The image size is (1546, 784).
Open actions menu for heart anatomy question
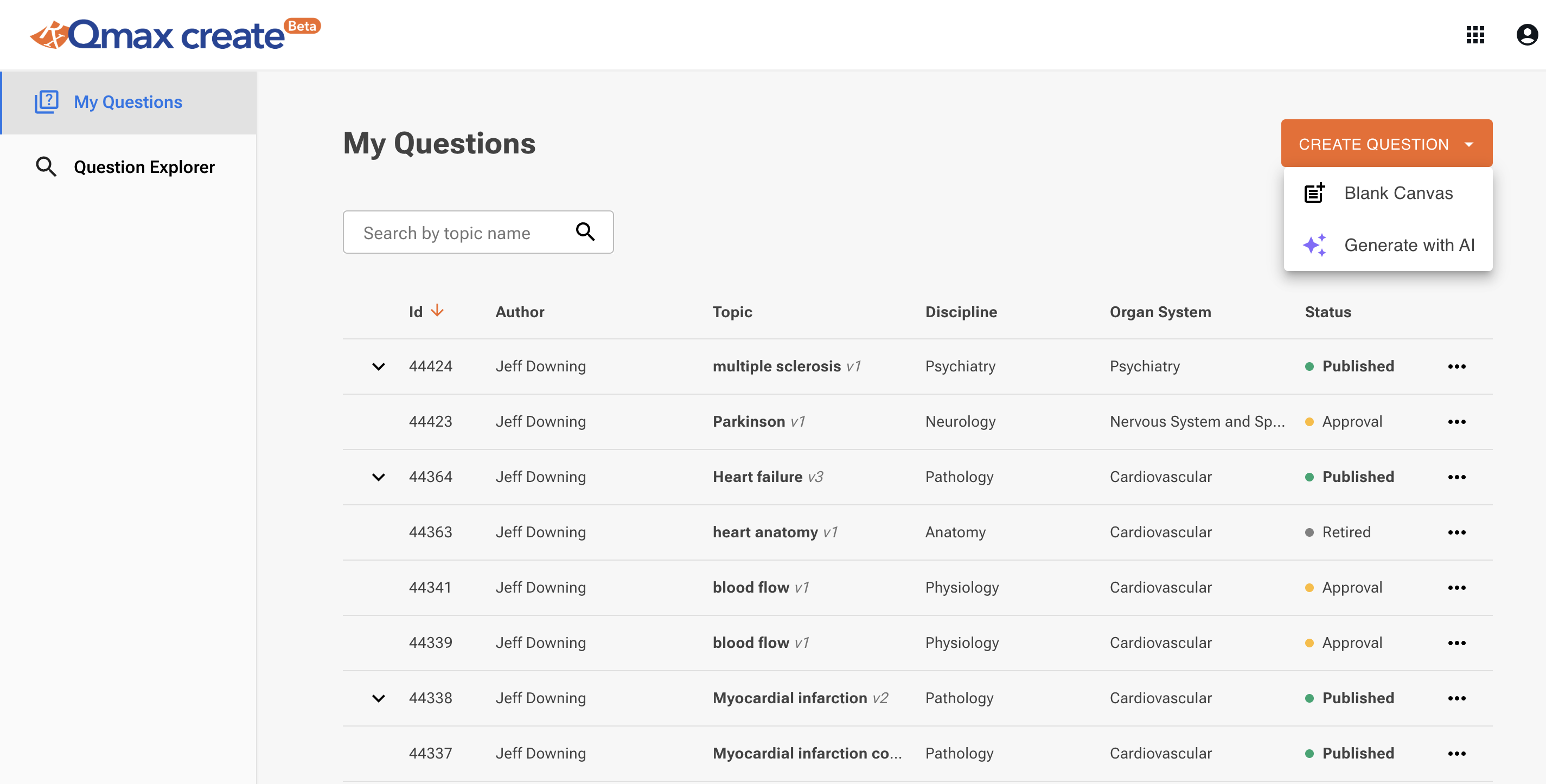click(x=1458, y=532)
